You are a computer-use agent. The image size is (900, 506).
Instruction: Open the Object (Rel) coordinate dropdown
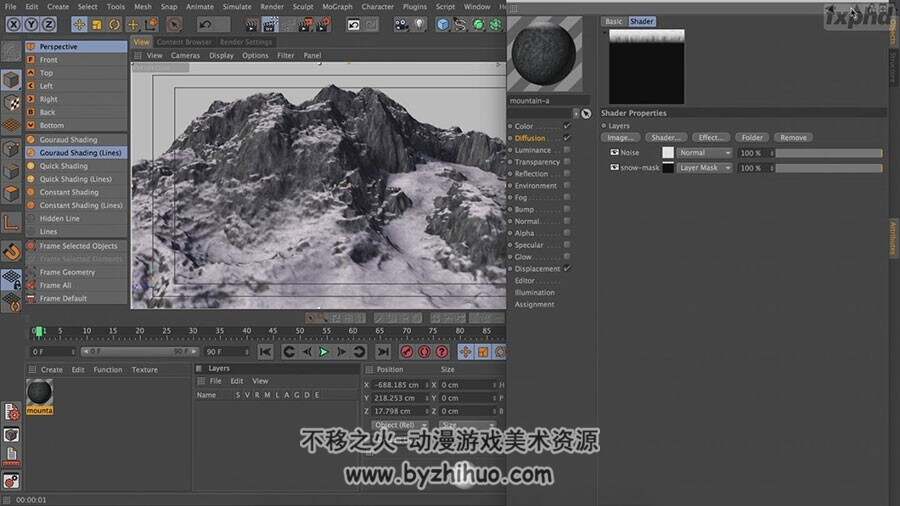[x=401, y=425]
